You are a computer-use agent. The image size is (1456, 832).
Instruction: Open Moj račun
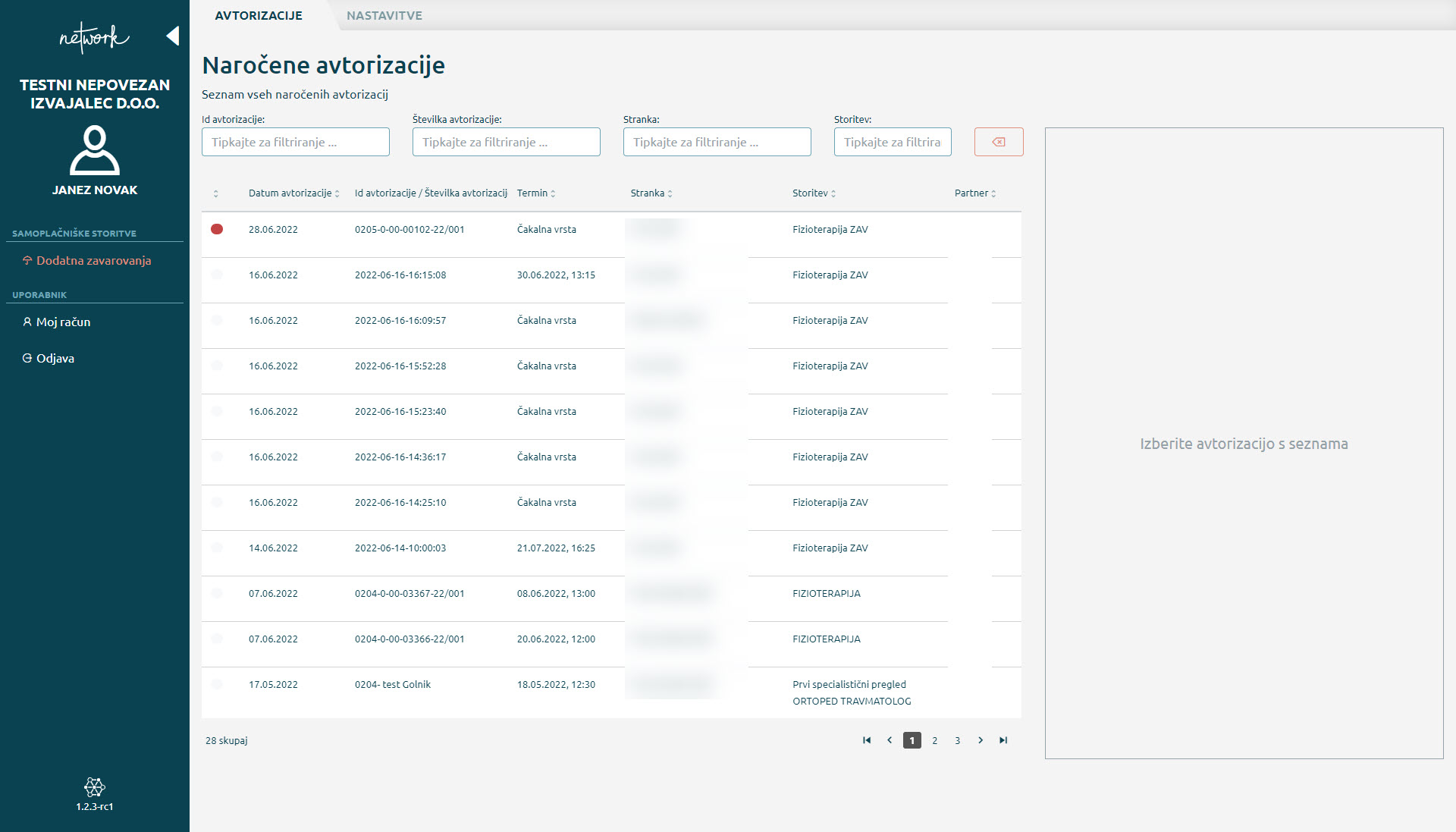tap(63, 322)
